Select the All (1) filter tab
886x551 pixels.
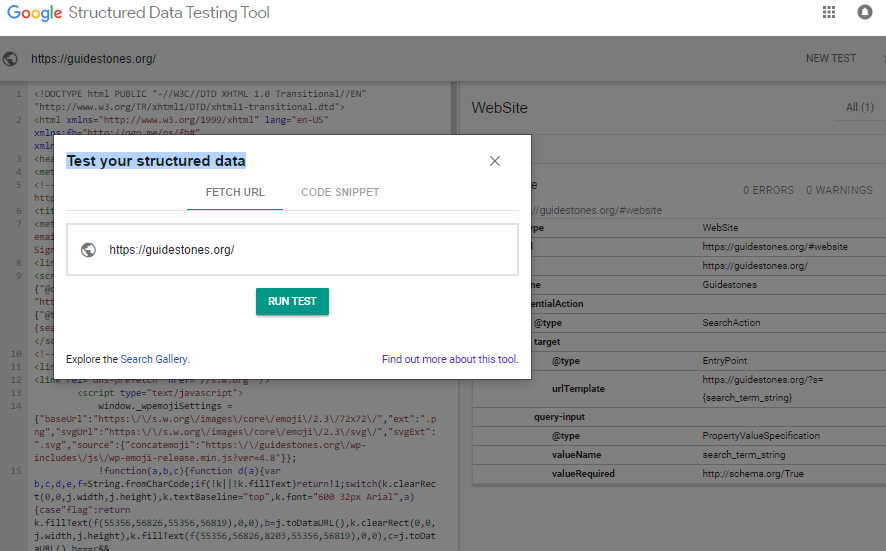click(x=859, y=107)
